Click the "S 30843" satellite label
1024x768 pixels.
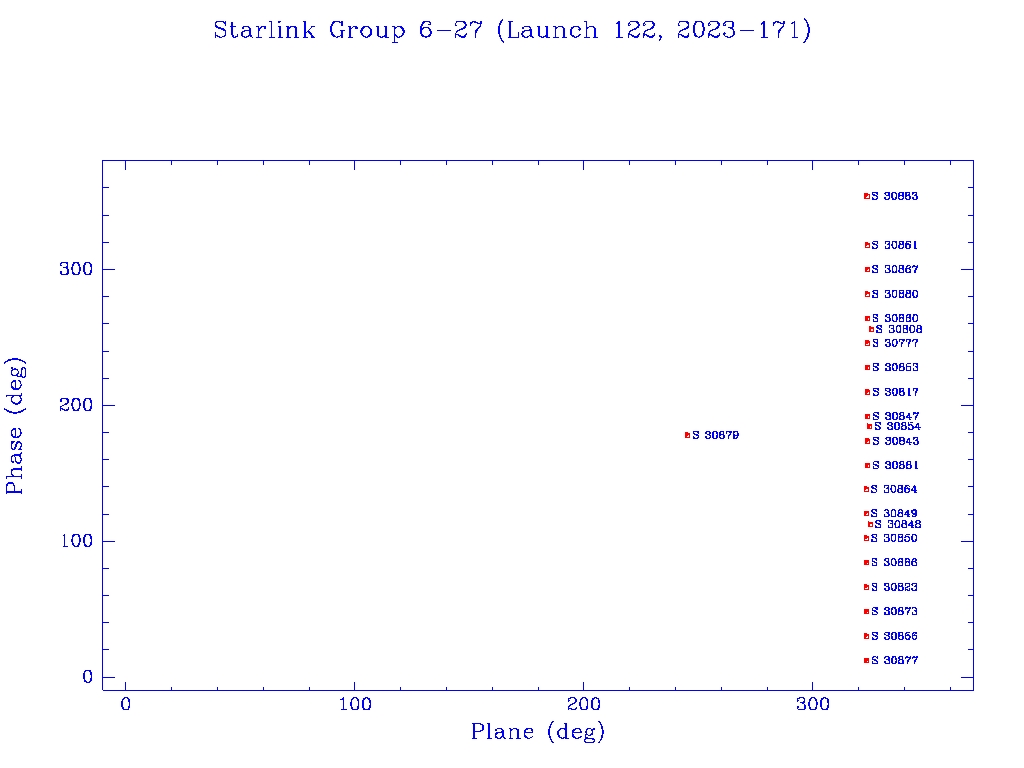click(895, 441)
